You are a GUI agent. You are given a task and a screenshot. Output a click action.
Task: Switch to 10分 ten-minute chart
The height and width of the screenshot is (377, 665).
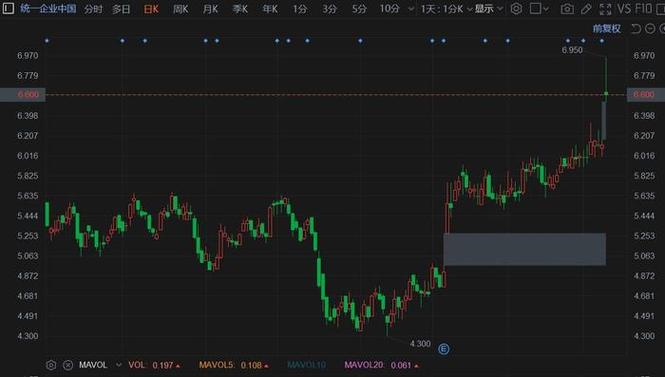[390, 8]
